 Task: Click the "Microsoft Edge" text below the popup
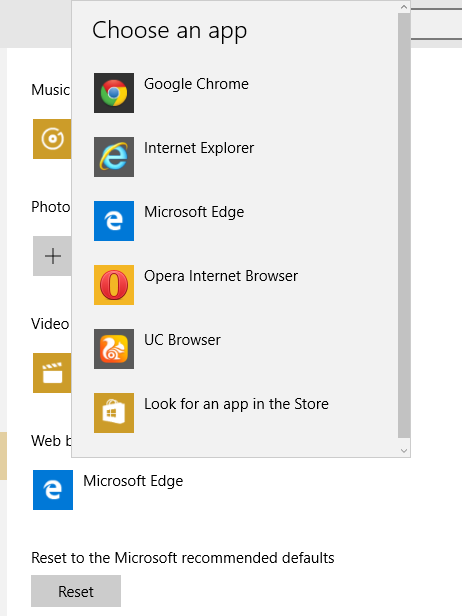coord(133,482)
